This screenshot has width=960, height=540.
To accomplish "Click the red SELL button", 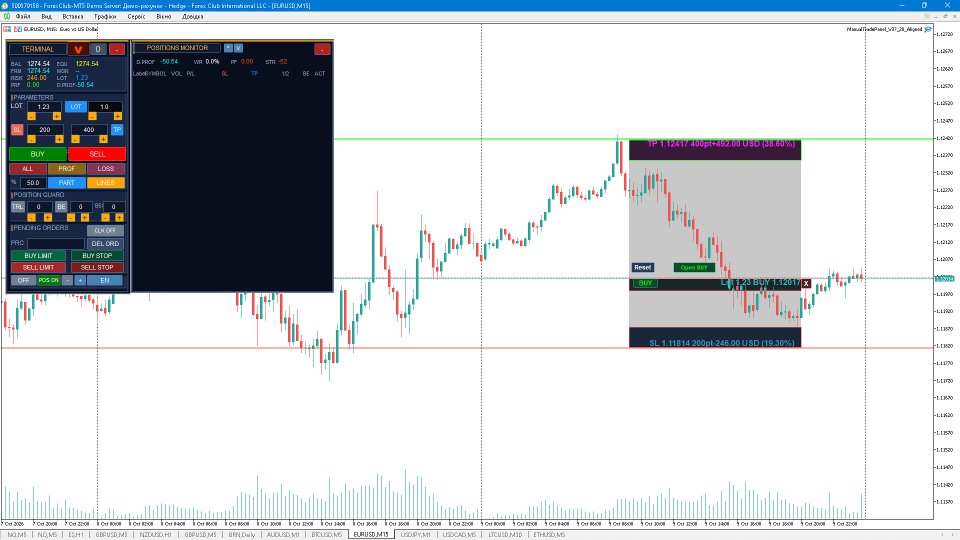I will click(x=97, y=154).
